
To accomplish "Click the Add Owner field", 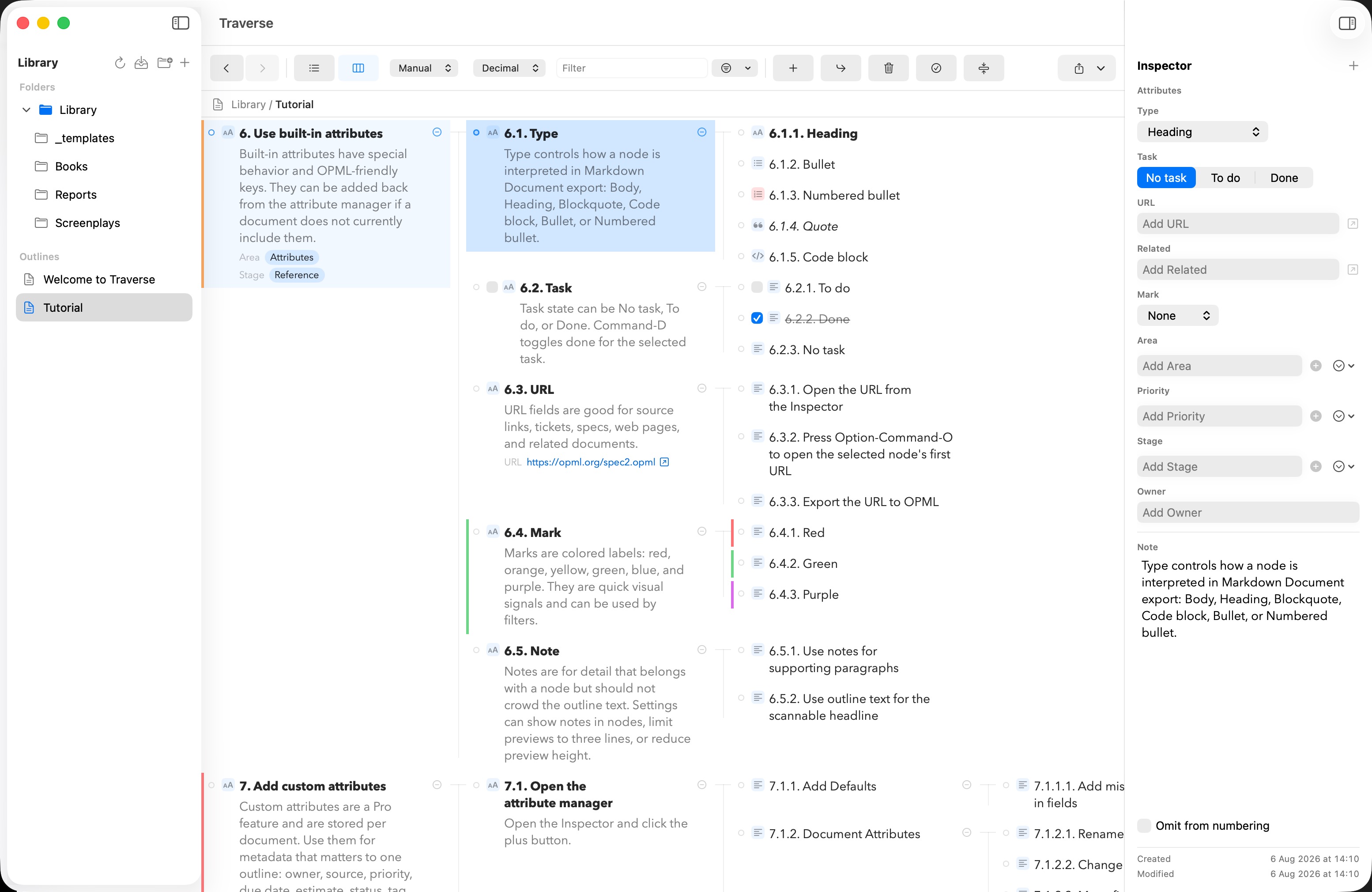I will pos(1248,513).
